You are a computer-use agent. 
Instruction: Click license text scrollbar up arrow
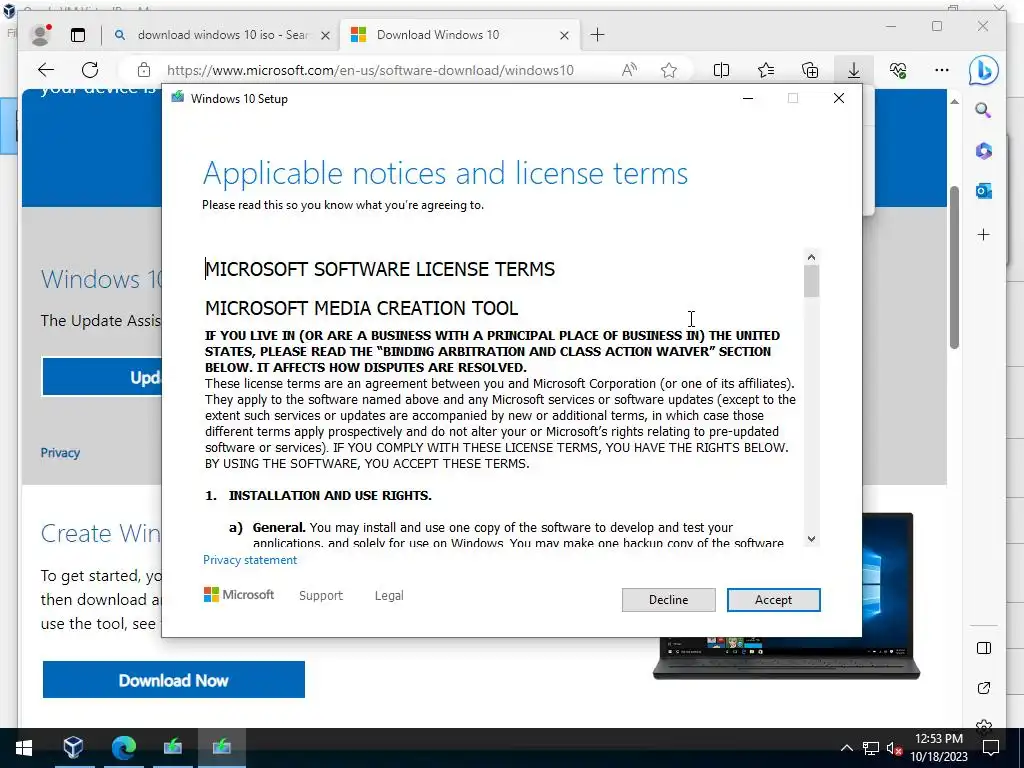pos(811,257)
